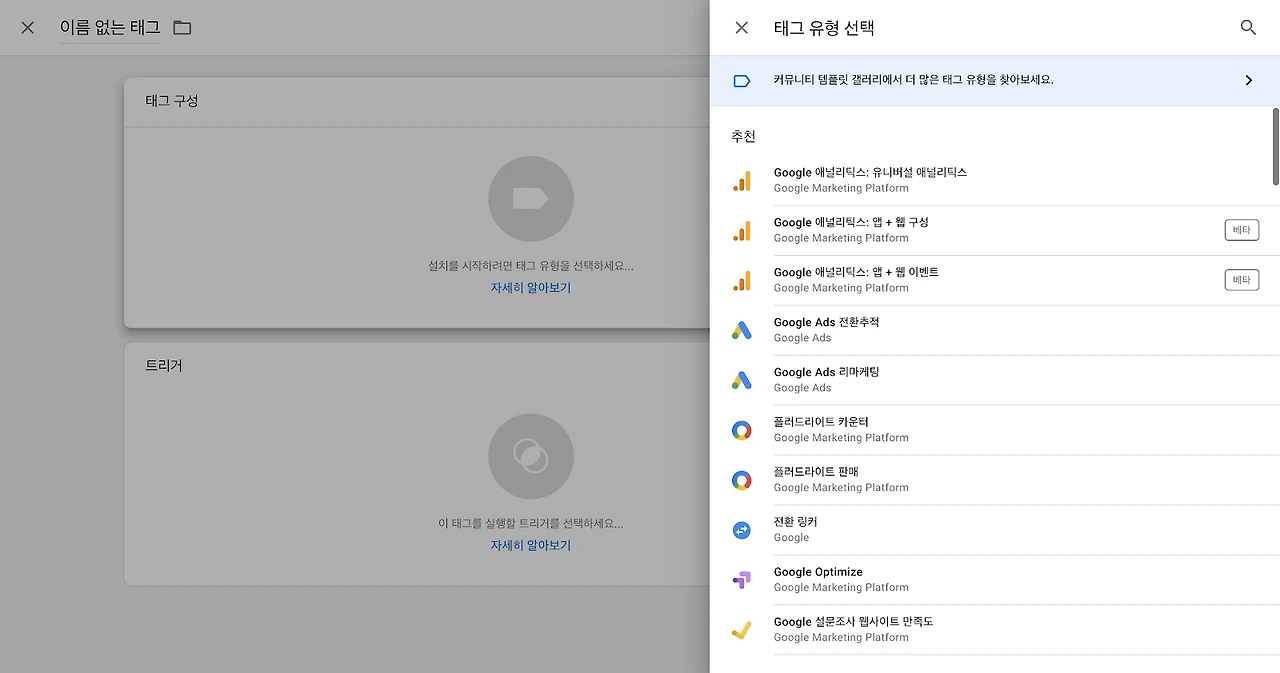Click 베타 badge on 앱 + 웹 이벤트 row
Screen dimensions: 1280x673
point(1242,280)
